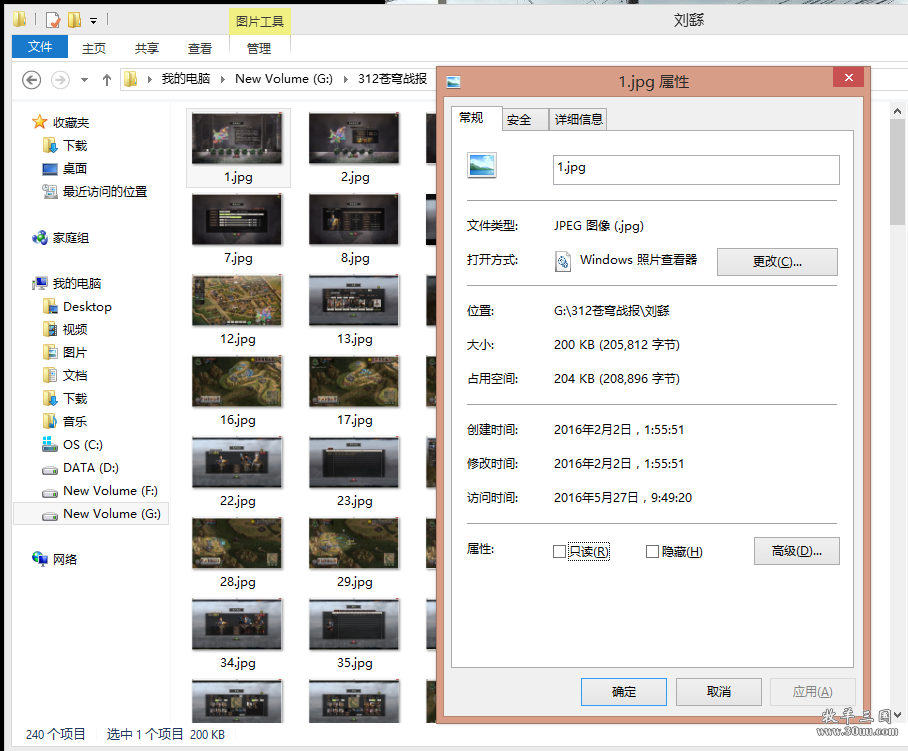Click the 取消 button
This screenshot has height=751, width=908.
(x=719, y=692)
